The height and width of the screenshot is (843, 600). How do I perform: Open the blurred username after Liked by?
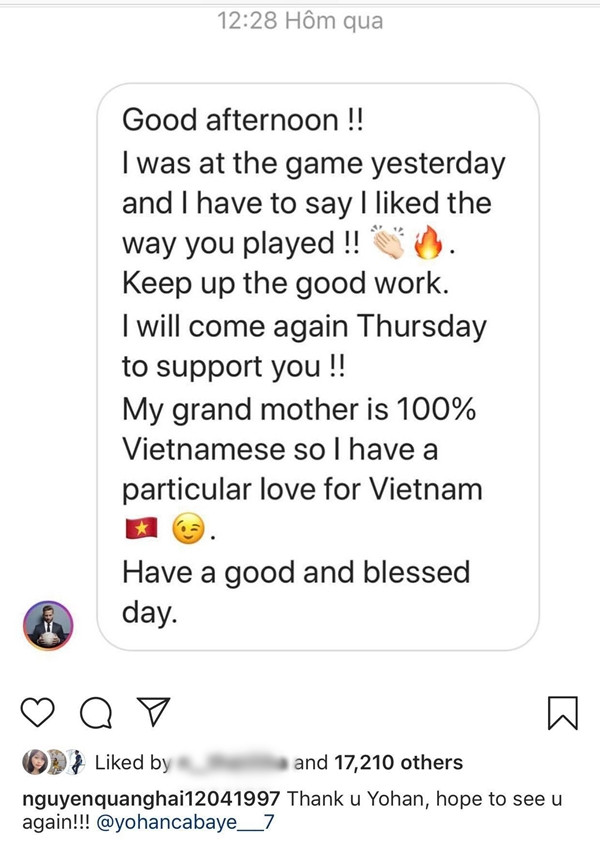pos(232,762)
